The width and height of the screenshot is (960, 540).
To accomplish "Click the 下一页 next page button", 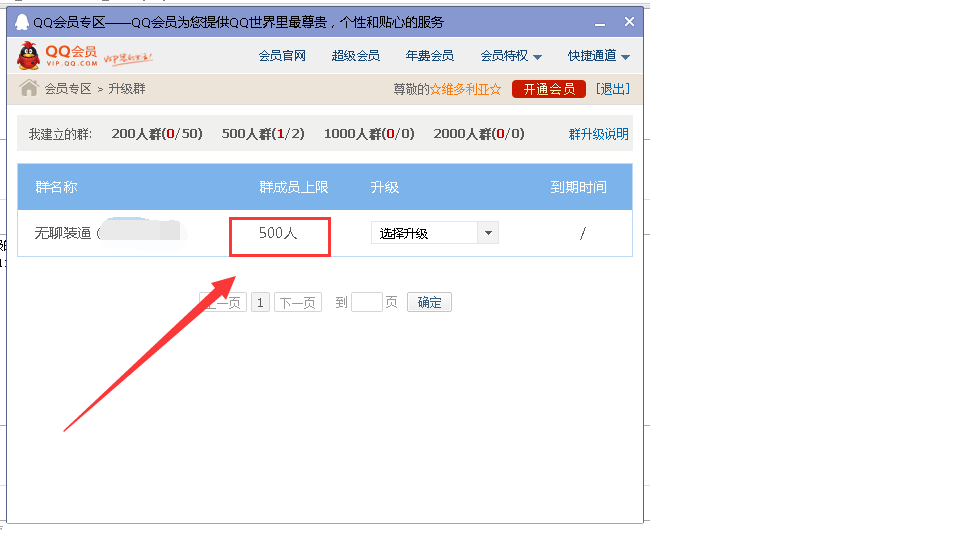I will [298, 302].
